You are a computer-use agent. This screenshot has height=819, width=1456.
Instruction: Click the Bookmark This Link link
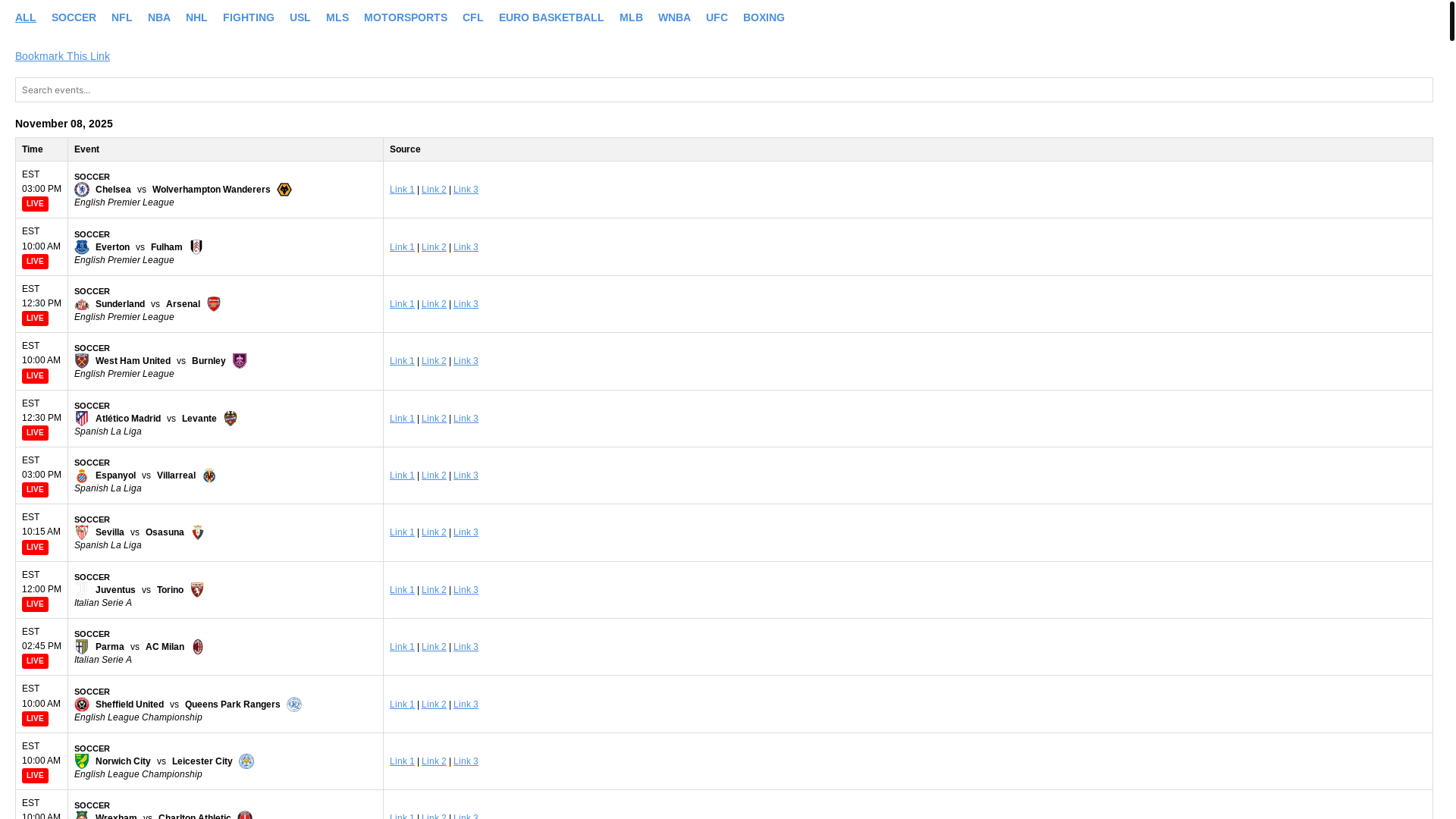click(62, 56)
